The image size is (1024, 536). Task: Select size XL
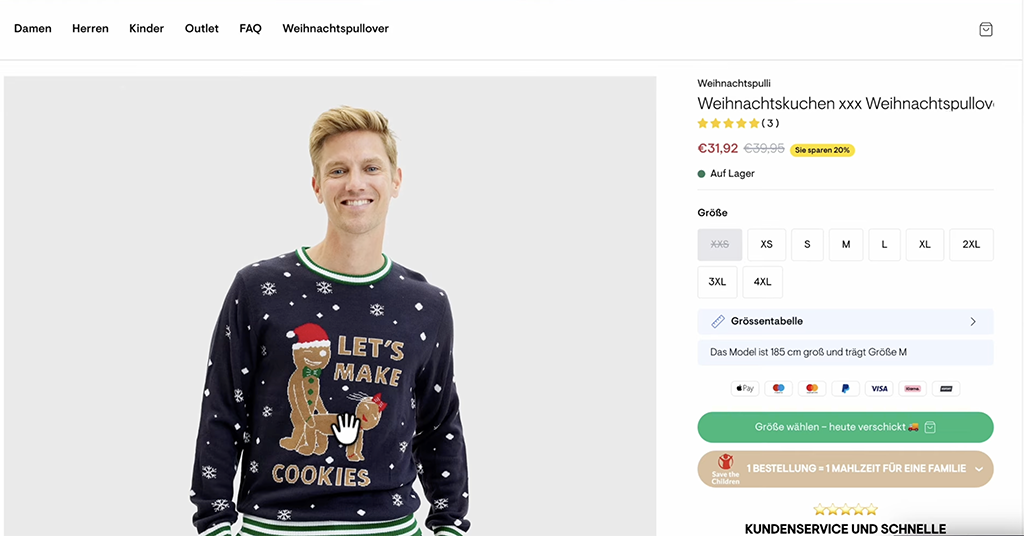coord(925,244)
